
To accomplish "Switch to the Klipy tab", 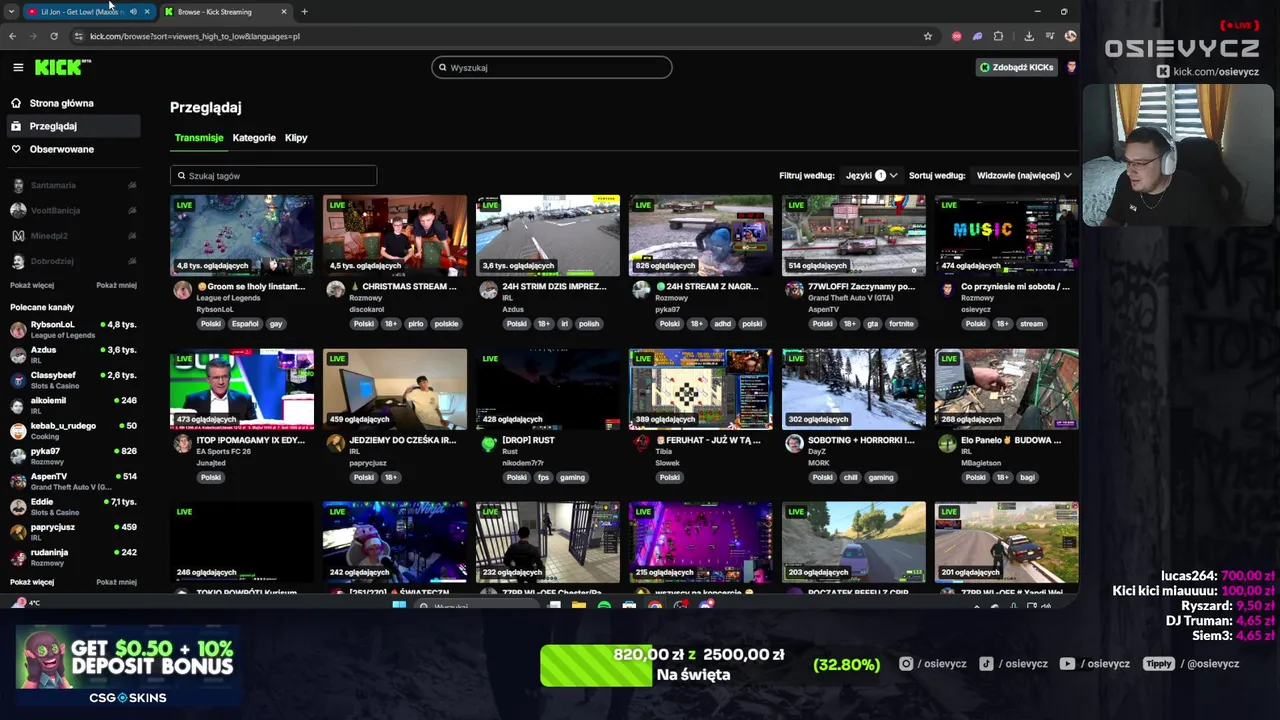I will tap(296, 138).
